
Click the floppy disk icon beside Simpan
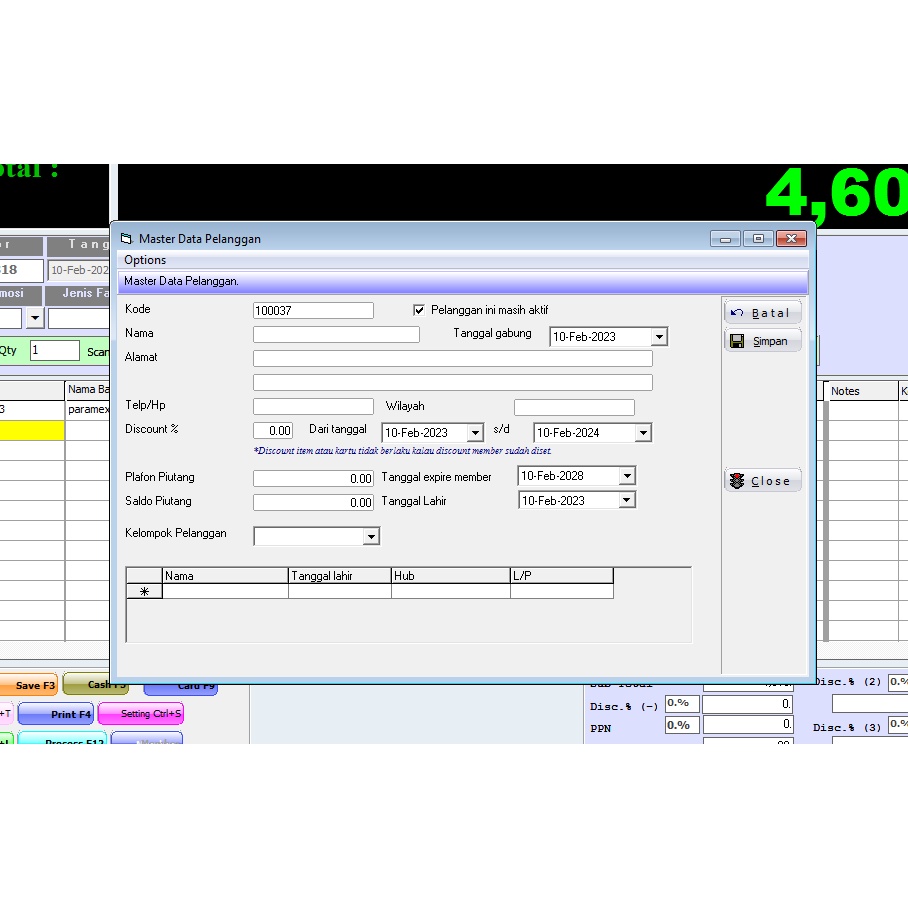pyautogui.click(x=737, y=340)
